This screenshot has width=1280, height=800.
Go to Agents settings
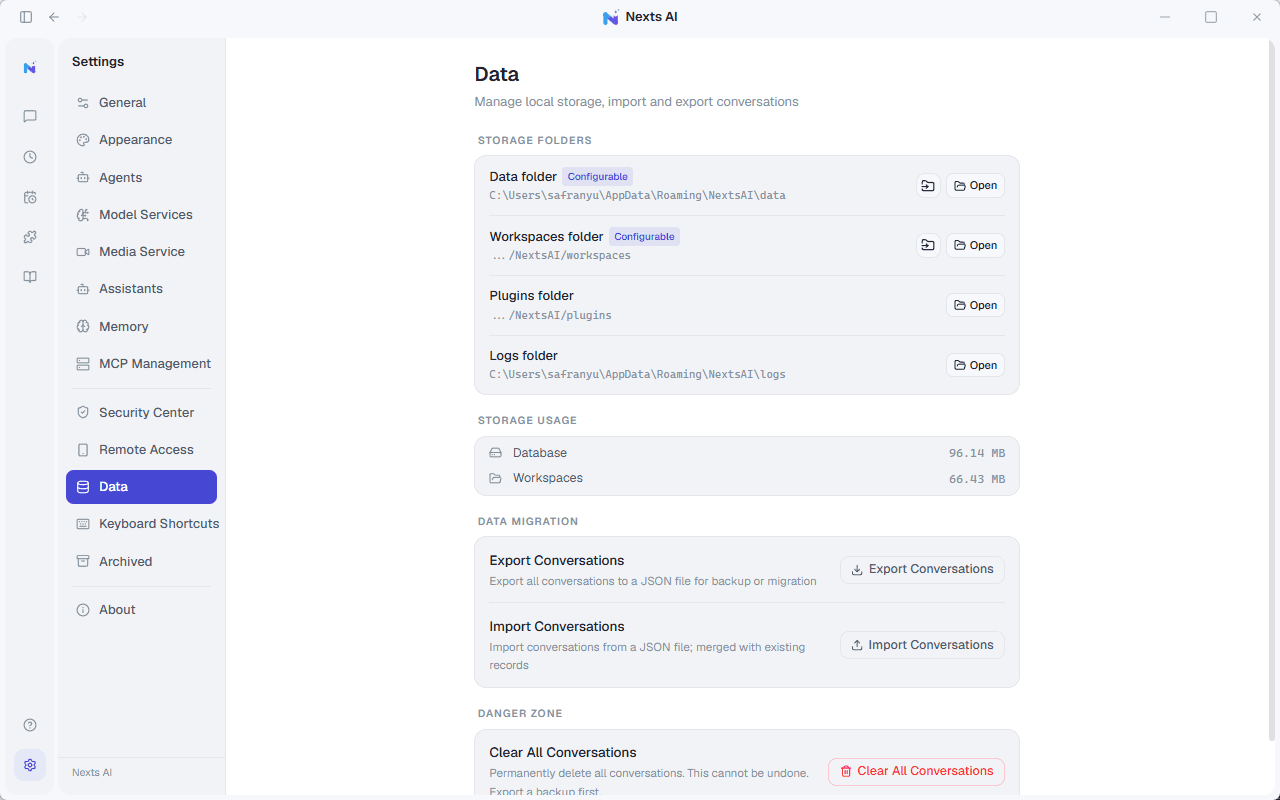point(141,178)
